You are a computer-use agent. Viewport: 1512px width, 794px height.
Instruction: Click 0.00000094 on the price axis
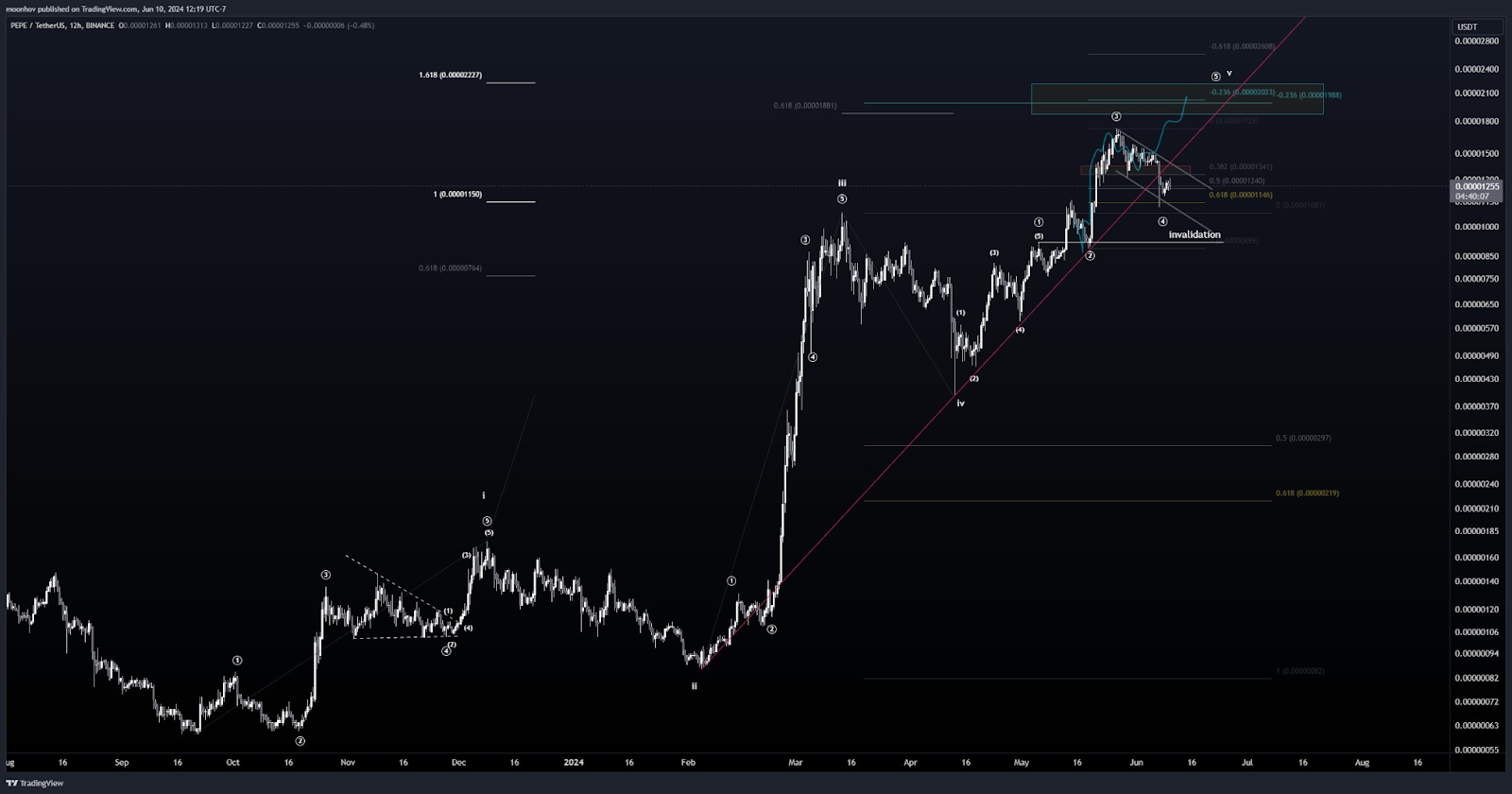(x=1477, y=654)
